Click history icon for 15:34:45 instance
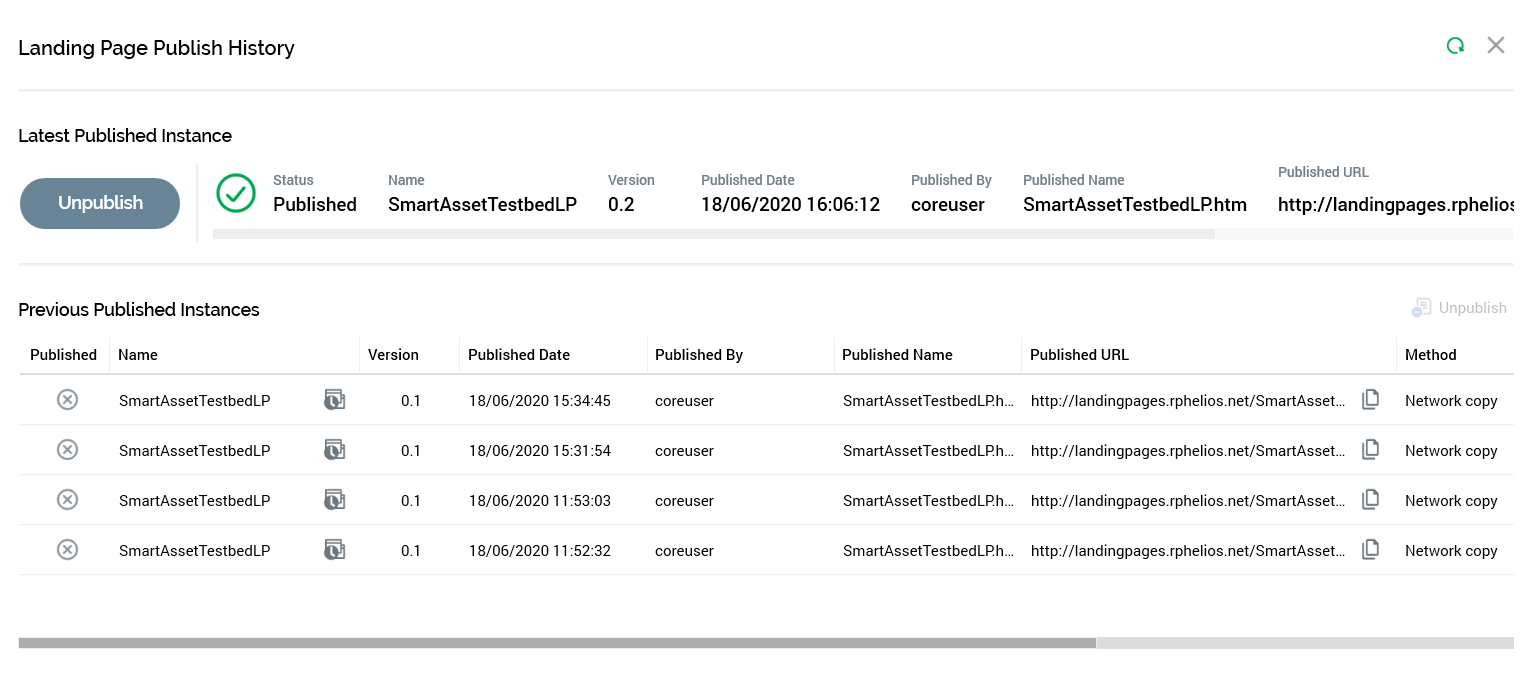1532x683 pixels. 334,400
